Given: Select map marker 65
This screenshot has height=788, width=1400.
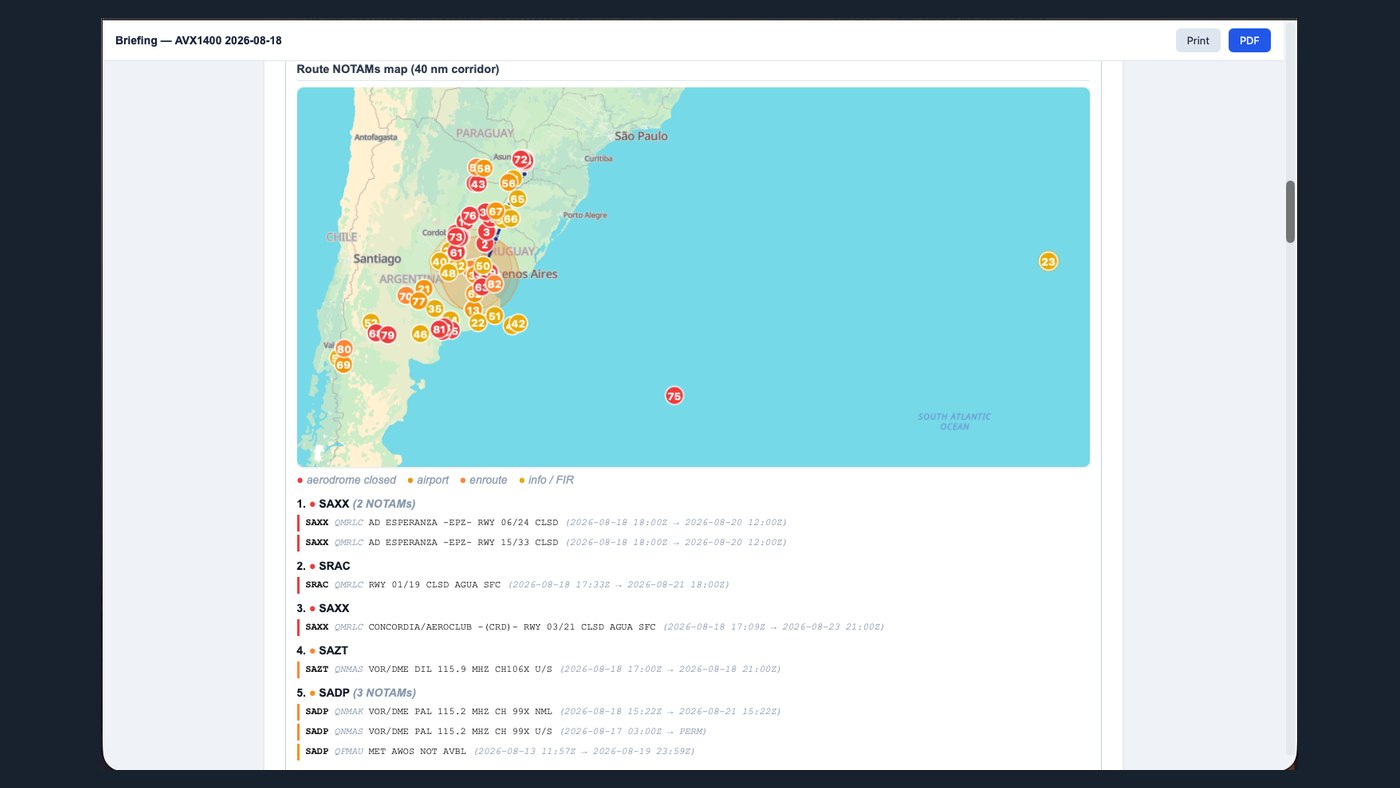Looking at the screenshot, I should [x=517, y=199].
